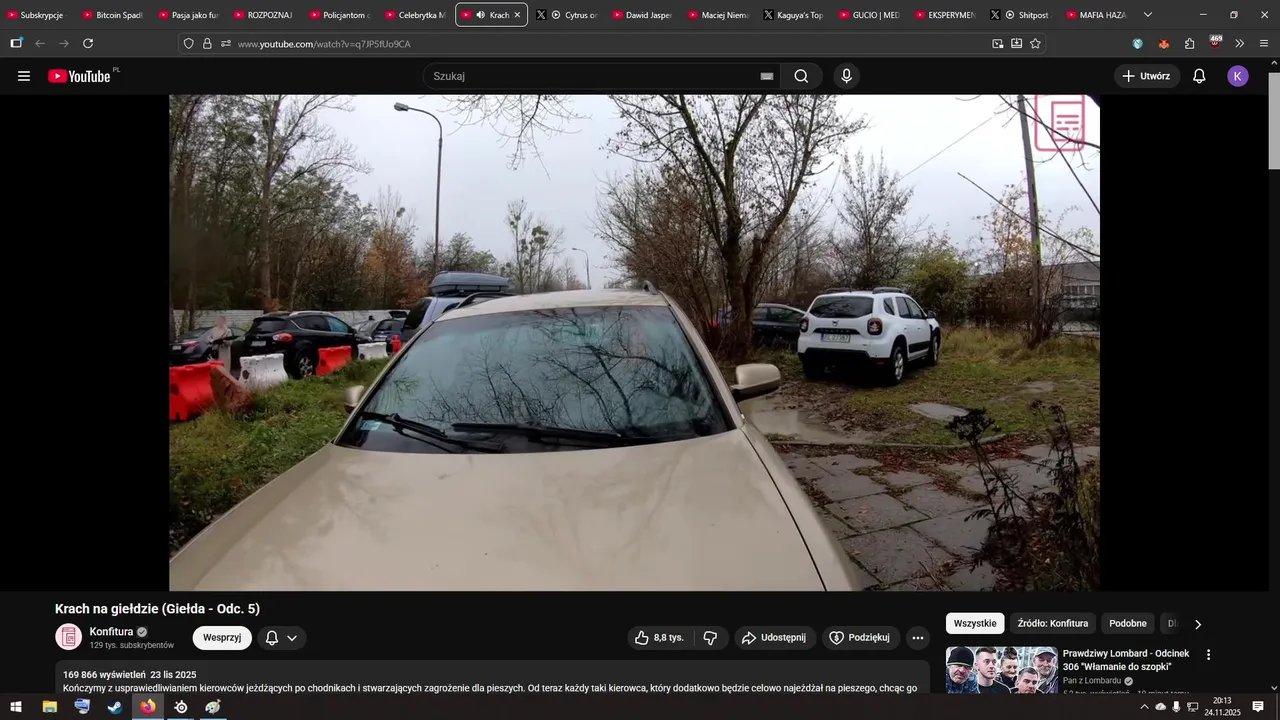Switch to the Kaguya's Top tab
This screenshot has height=720, width=1280.
[795, 15]
